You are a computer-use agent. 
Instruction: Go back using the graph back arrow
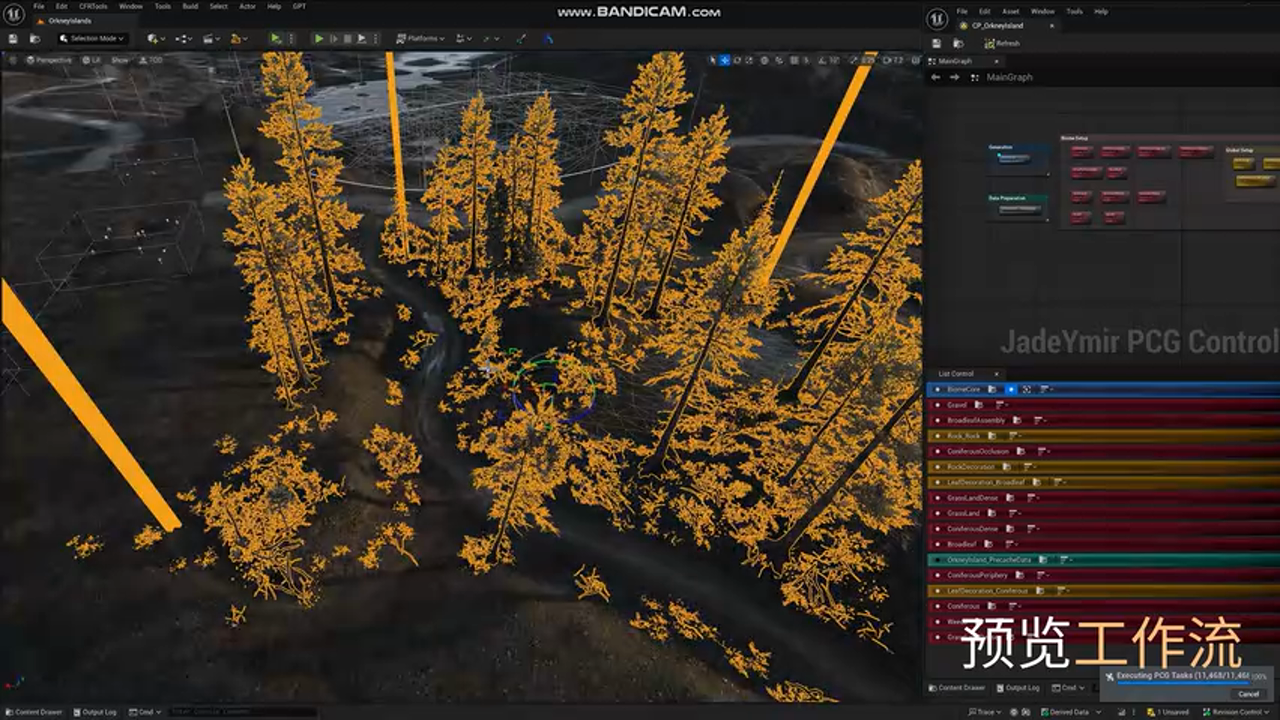[x=935, y=77]
